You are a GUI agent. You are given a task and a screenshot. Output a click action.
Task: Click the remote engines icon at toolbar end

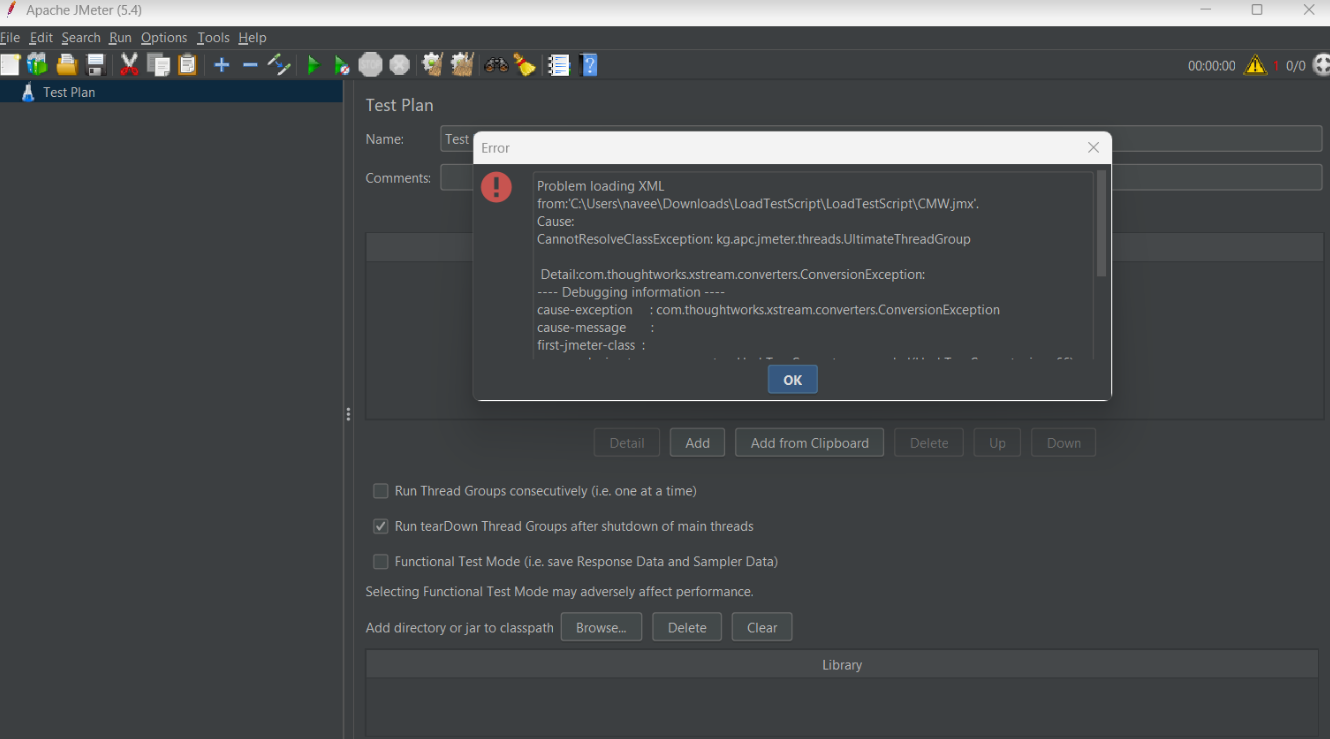coord(1320,66)
